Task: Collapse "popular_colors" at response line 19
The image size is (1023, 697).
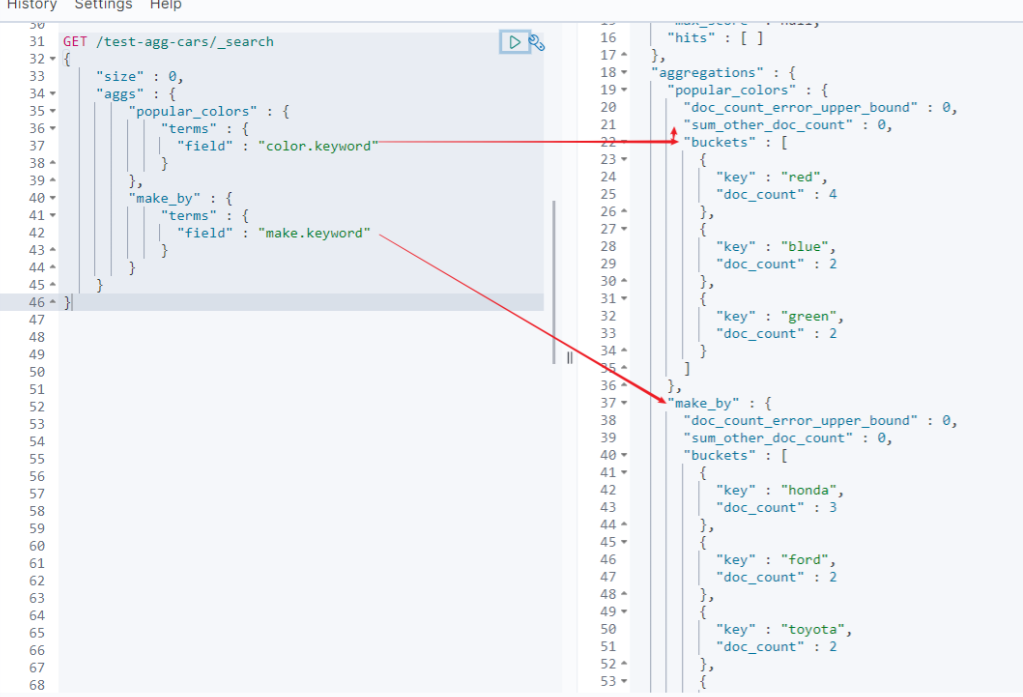Action: tap(624, 90)
